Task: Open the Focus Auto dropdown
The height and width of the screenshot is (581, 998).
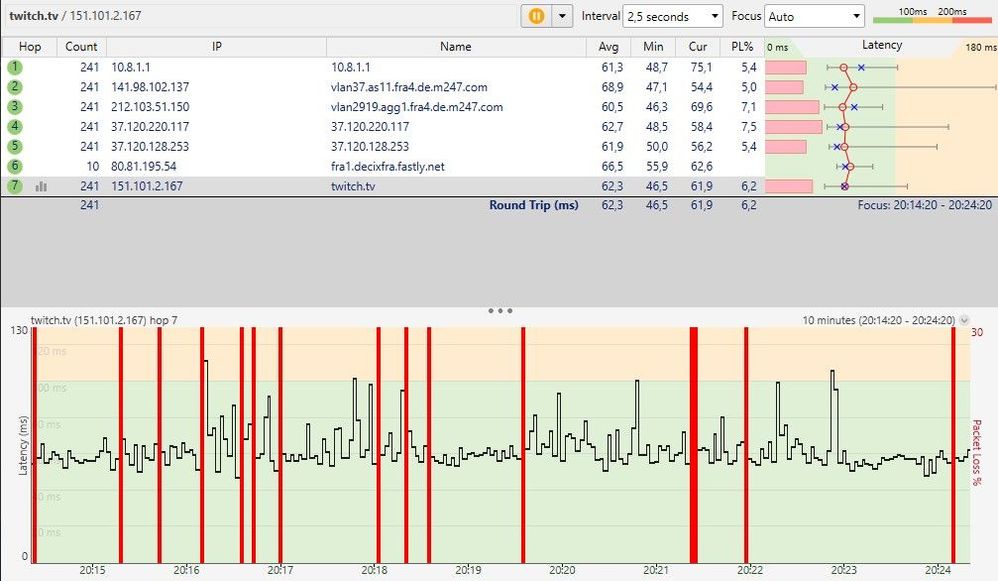Action: [814, 16]
